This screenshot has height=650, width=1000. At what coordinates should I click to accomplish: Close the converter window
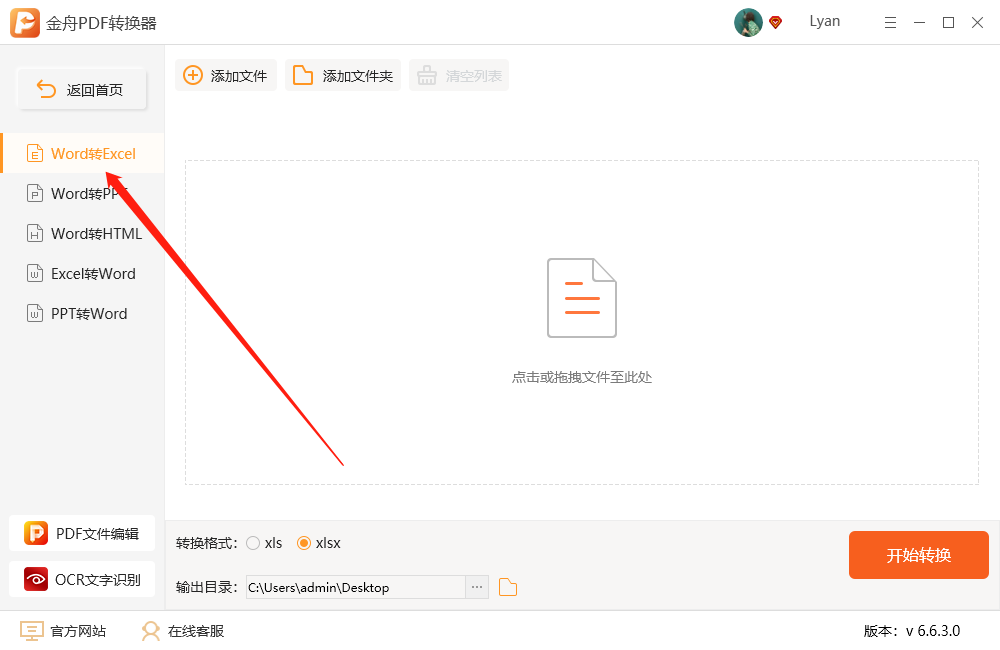point(977,23)
